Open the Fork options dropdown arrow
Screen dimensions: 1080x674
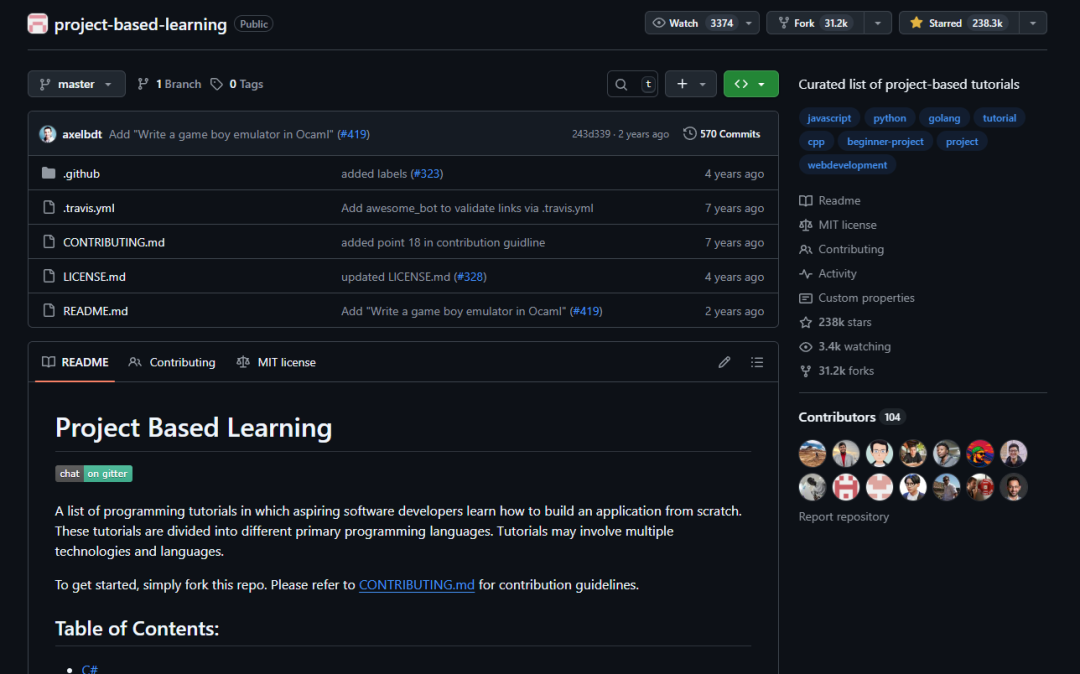[x=878, y=23]
